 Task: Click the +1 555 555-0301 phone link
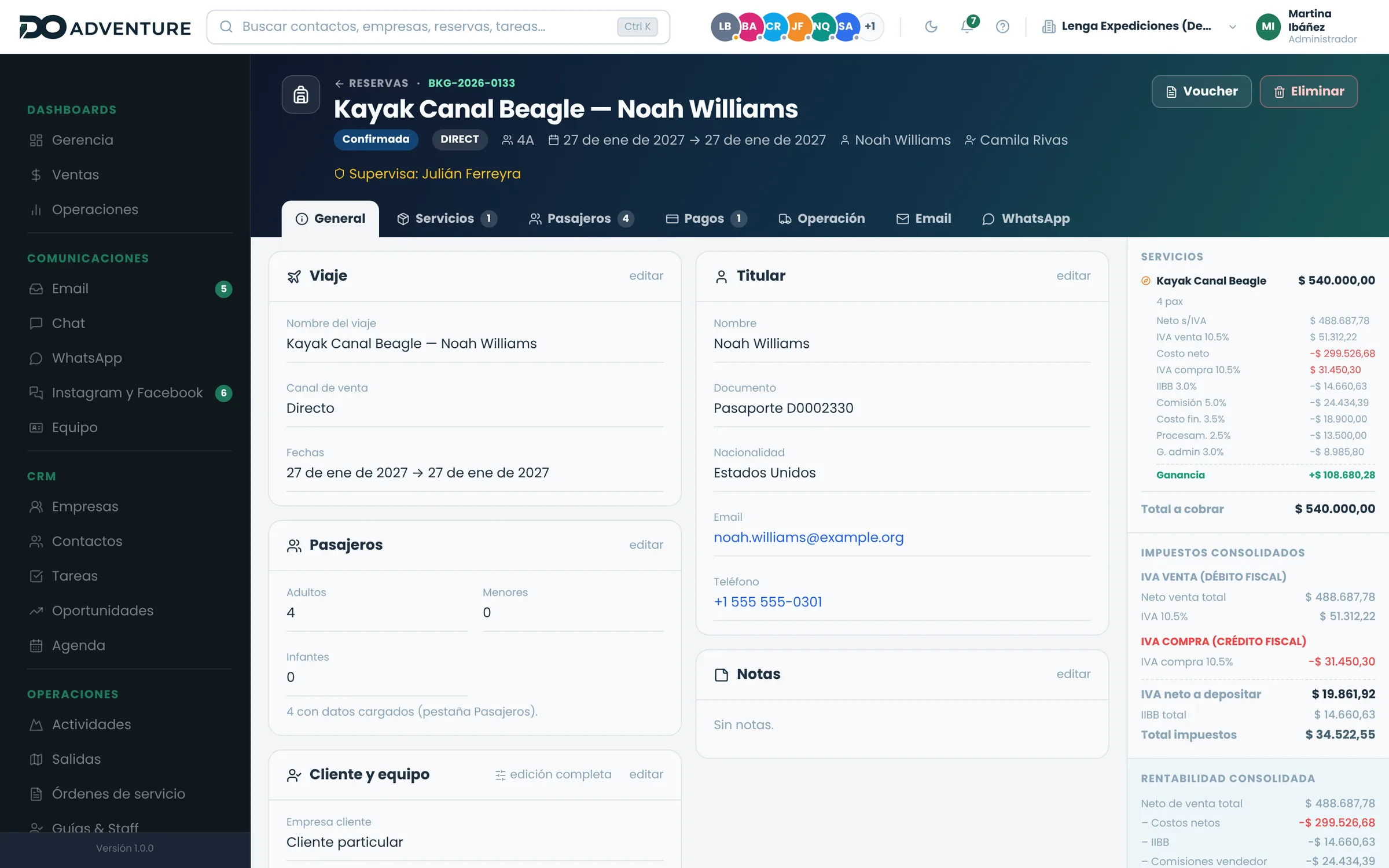pos(768,602)
